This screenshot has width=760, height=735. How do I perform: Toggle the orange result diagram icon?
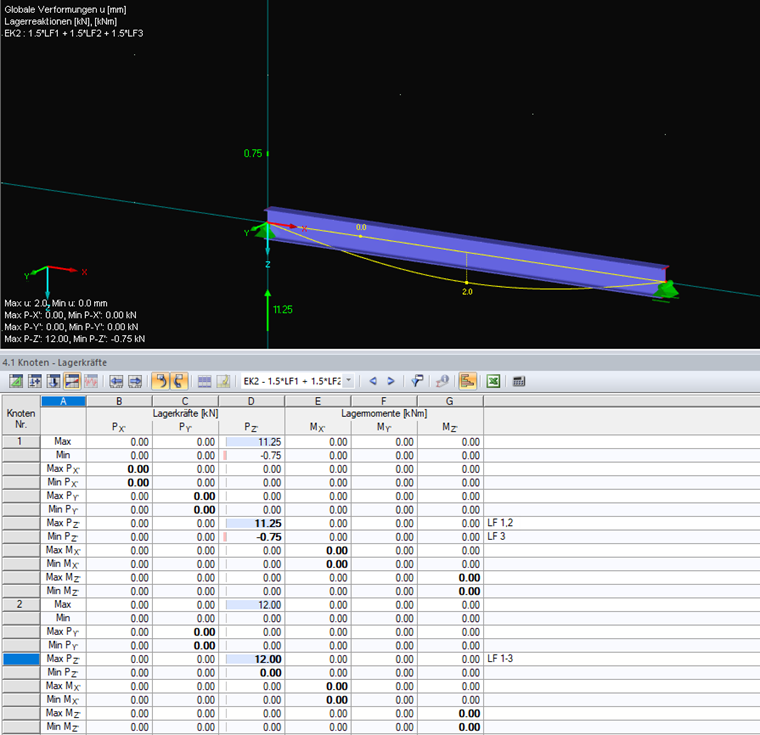tap(467, 381)
